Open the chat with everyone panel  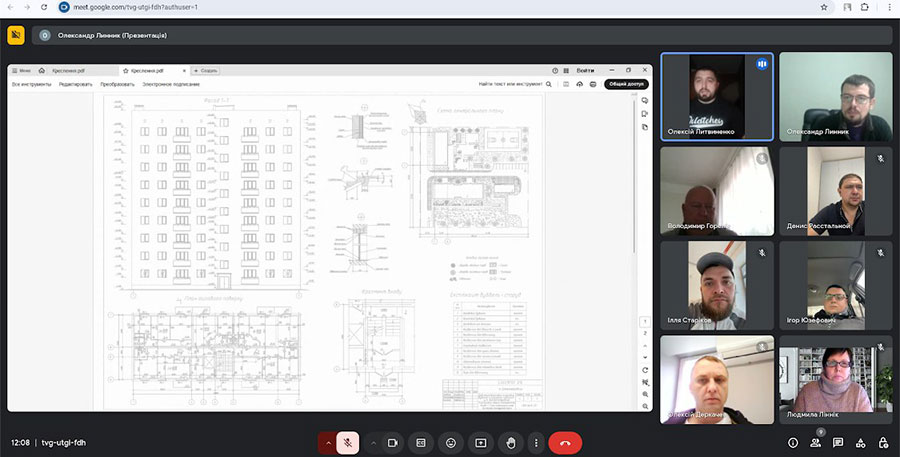(838, 442)
